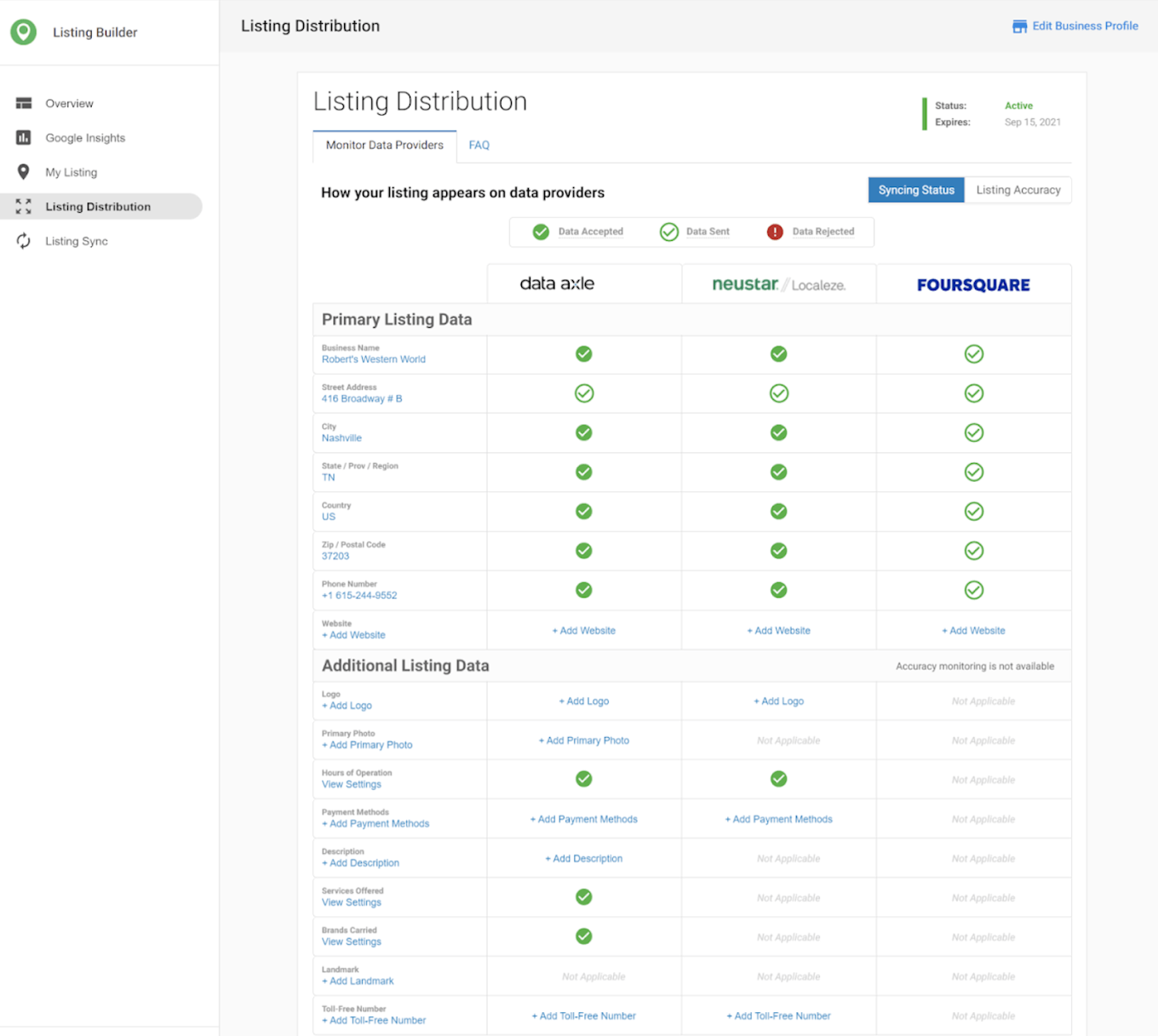Image resolution: width=1158 pixels, height=1036 pixels.
Task: Click the TN state value
Action: [x=329, y=478]
